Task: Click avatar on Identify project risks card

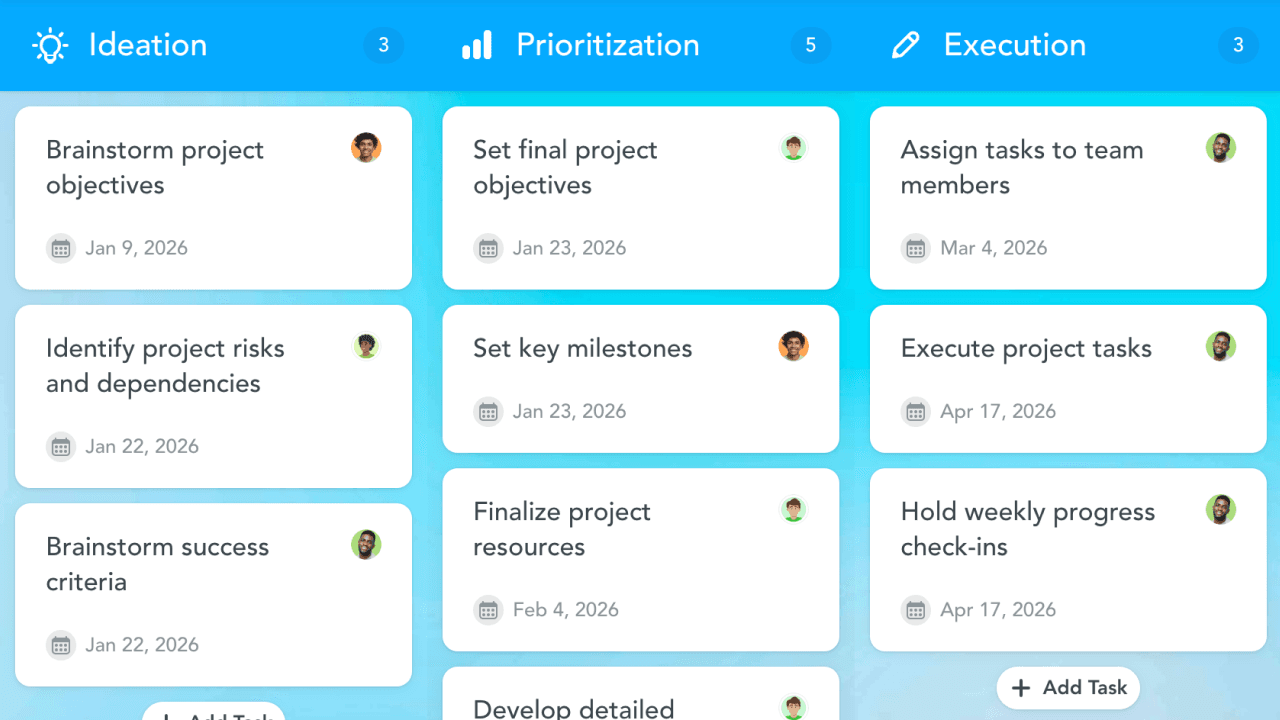Action: [366, 347]
